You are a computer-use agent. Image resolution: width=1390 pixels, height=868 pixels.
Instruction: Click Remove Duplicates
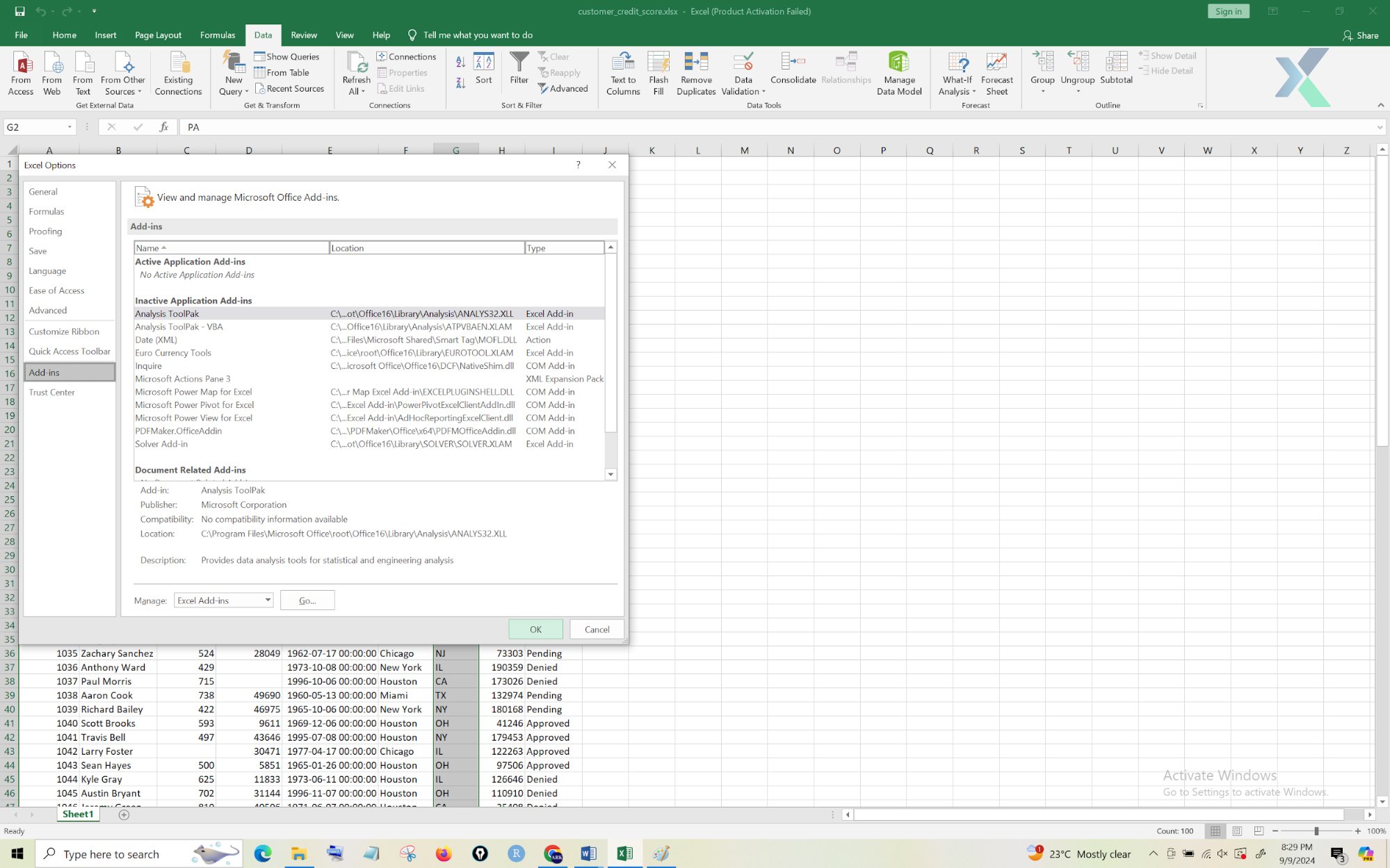coord(696,73)
